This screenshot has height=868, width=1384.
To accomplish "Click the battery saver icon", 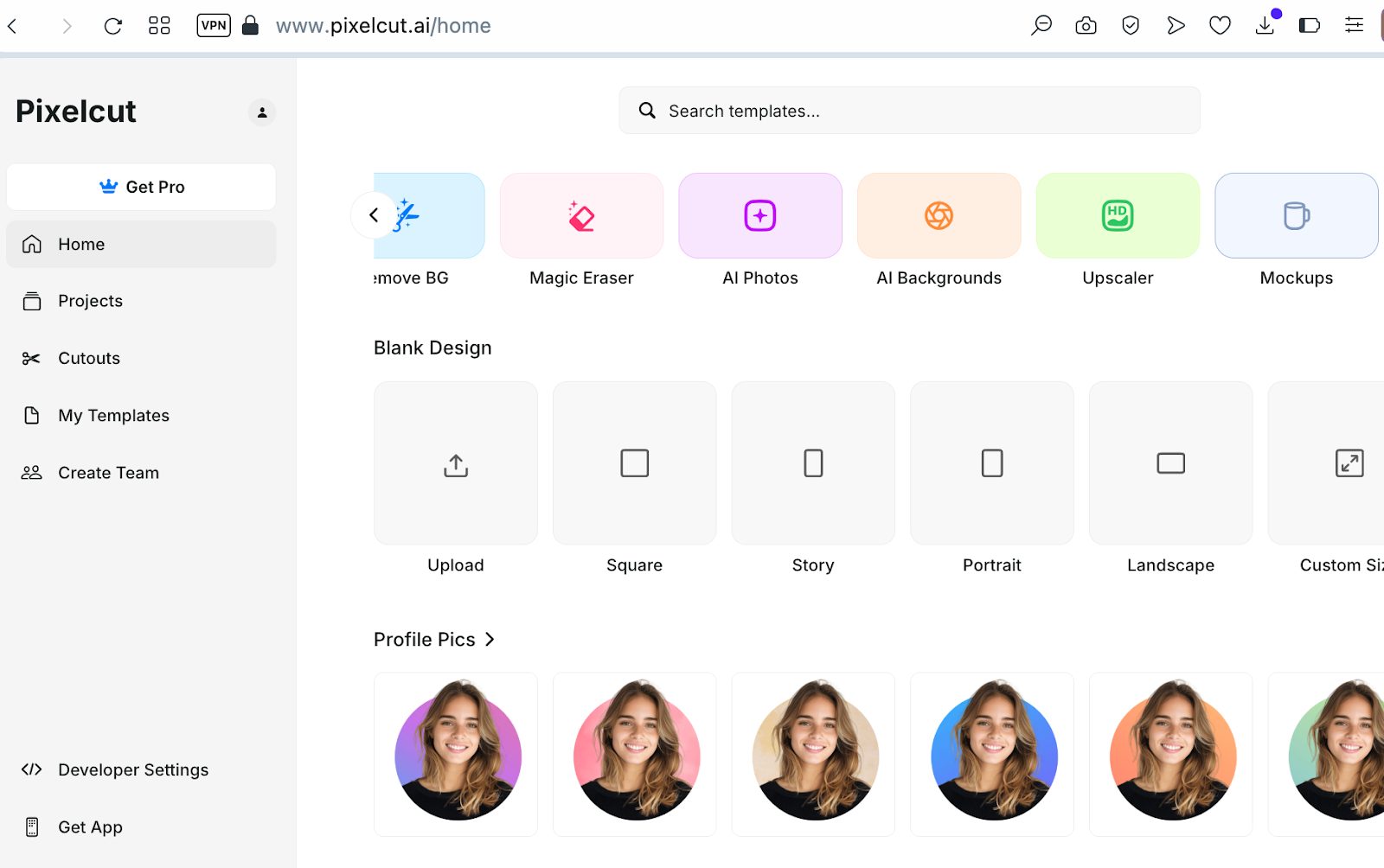I will pos(1310,25).
